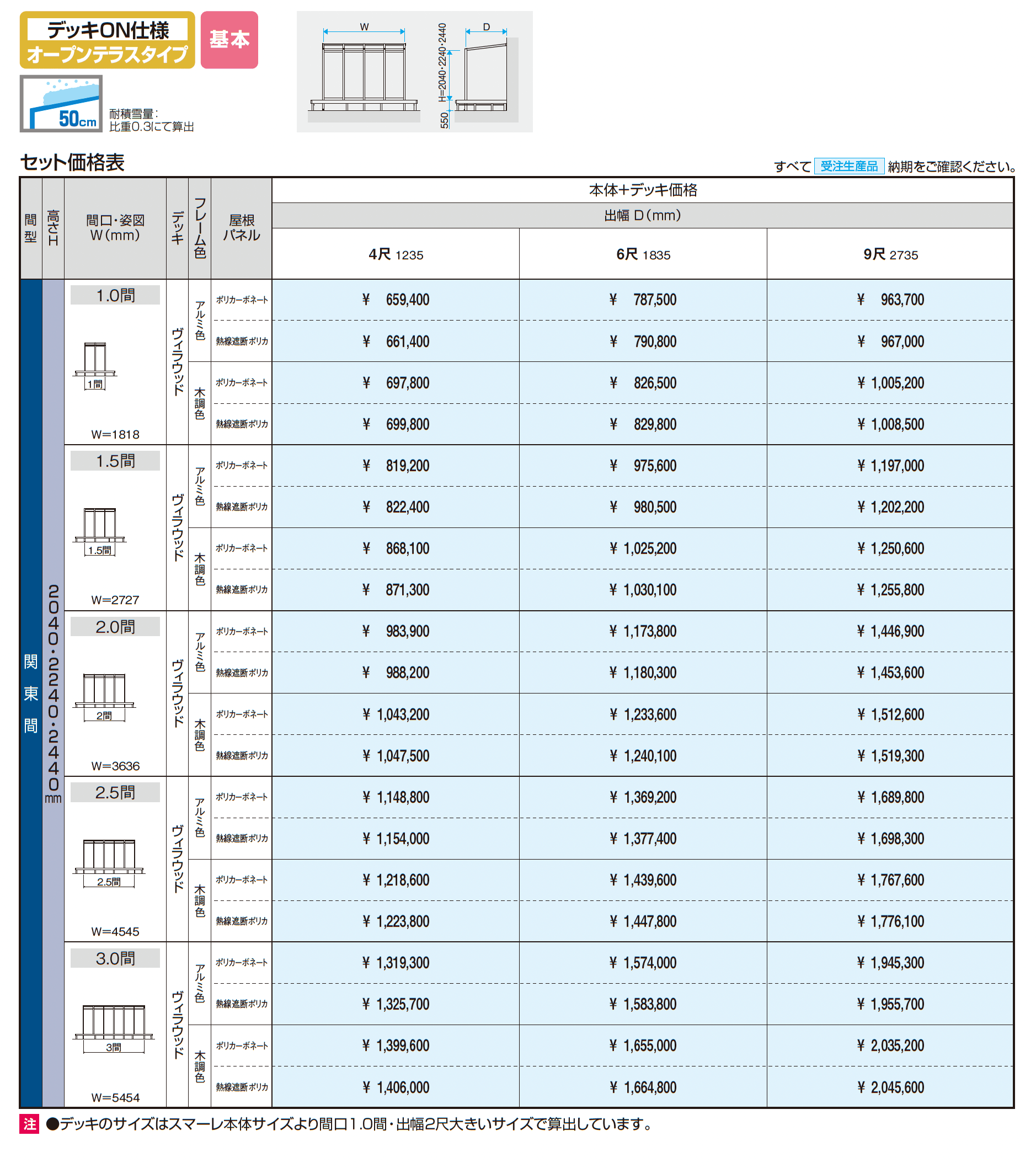Select the ¥1,250,600 price cell
1036x1168 pixels.
click(890, 548)
